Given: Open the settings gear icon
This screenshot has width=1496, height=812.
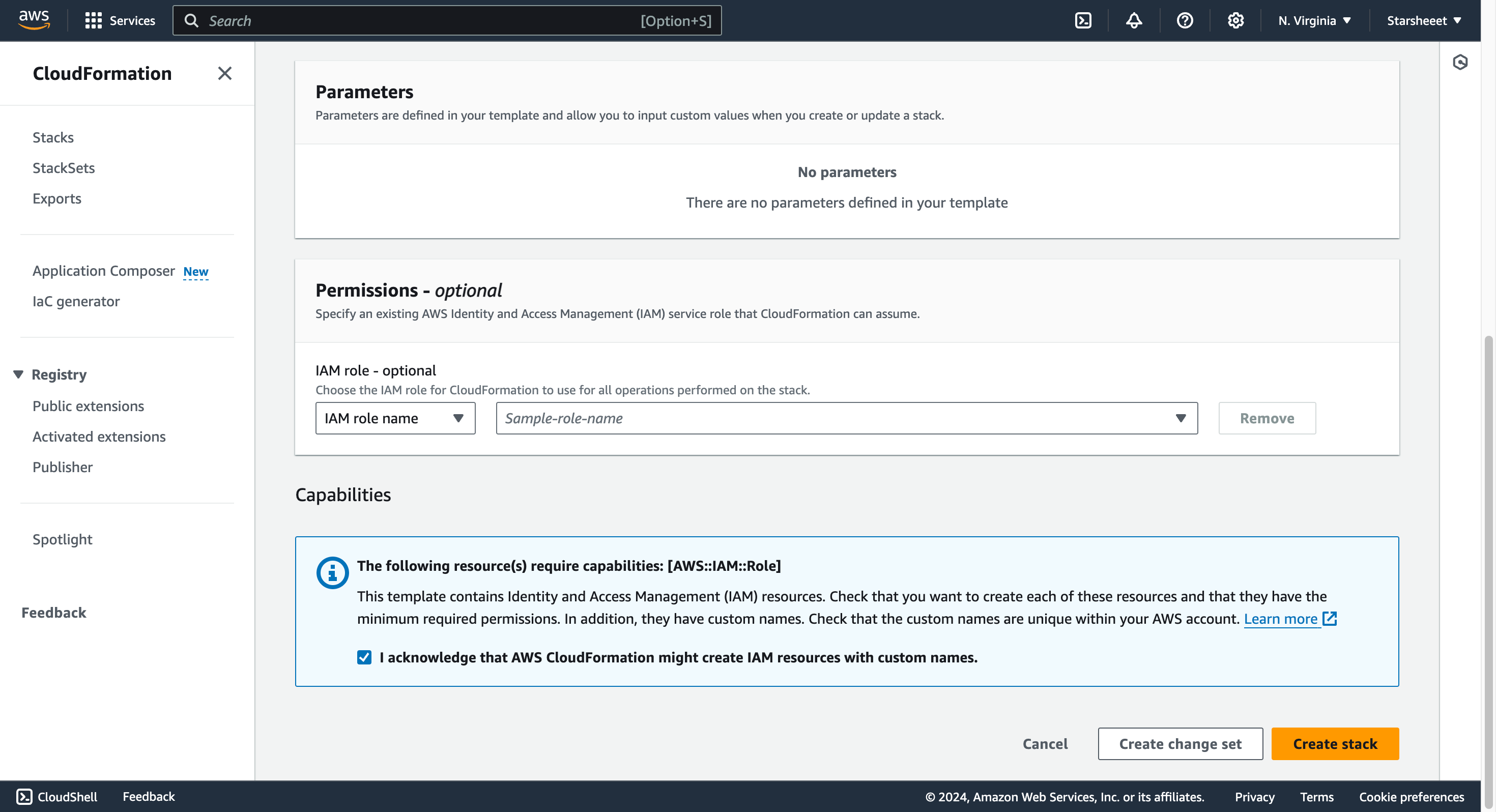Looking at the screenshot, I should click(1235, 21).
